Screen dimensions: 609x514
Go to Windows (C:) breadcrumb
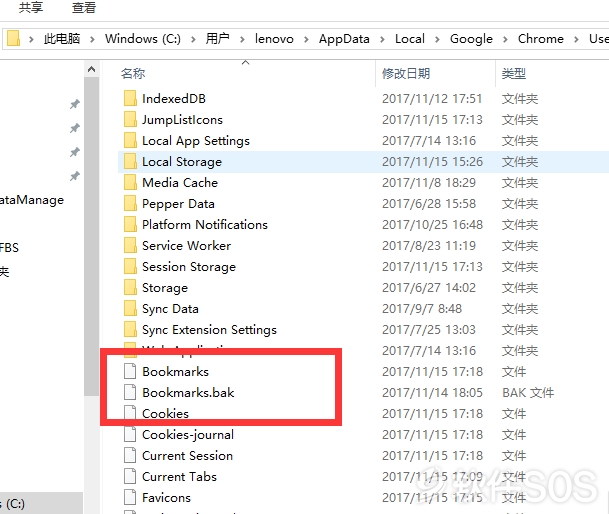click(x=143, y=38)
